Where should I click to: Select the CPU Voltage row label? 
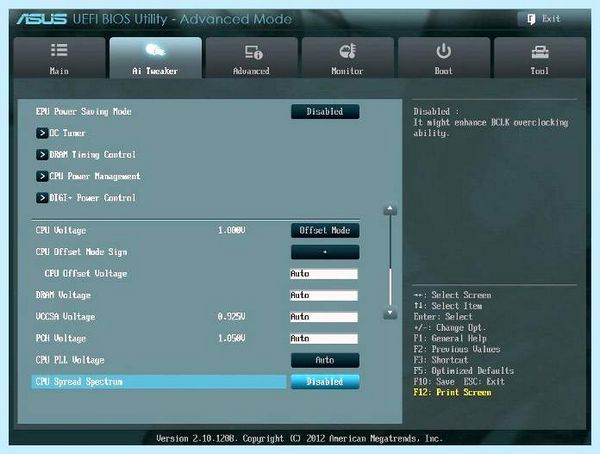pyautogui.click(x=61, y=230)
